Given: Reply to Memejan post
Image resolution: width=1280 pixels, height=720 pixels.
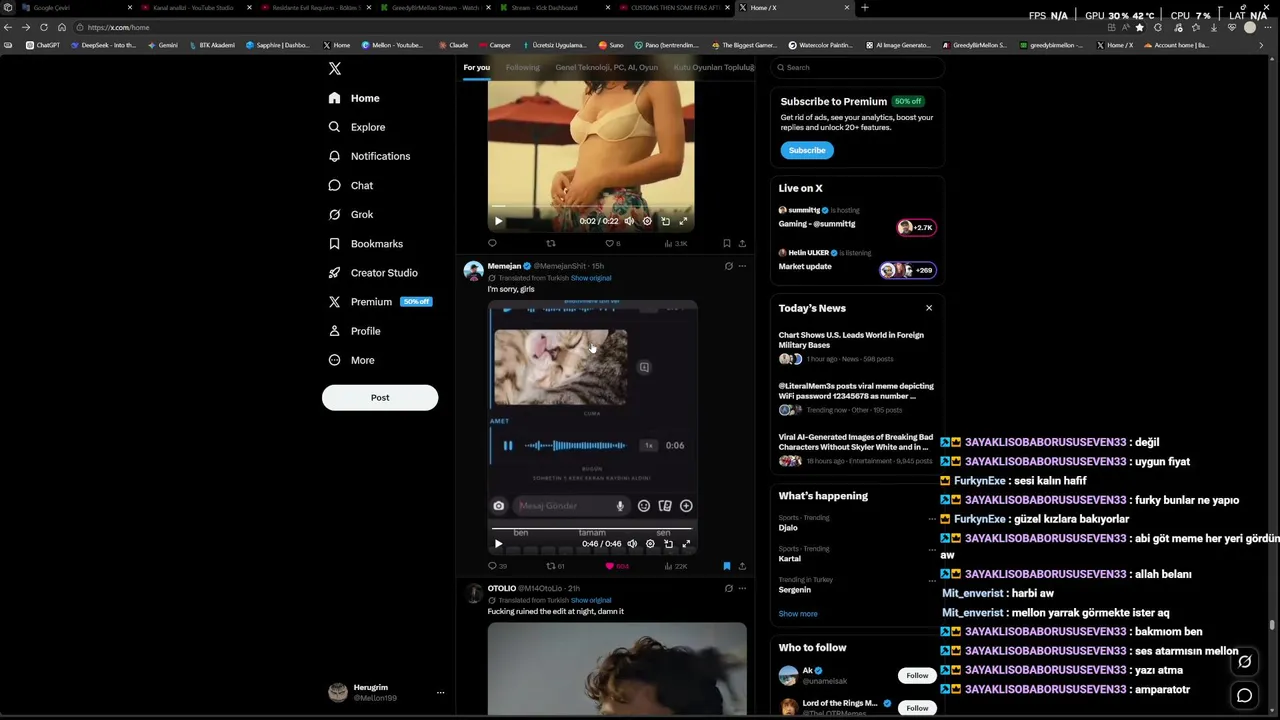Looking at the screenshot, I should coord(497,566).
